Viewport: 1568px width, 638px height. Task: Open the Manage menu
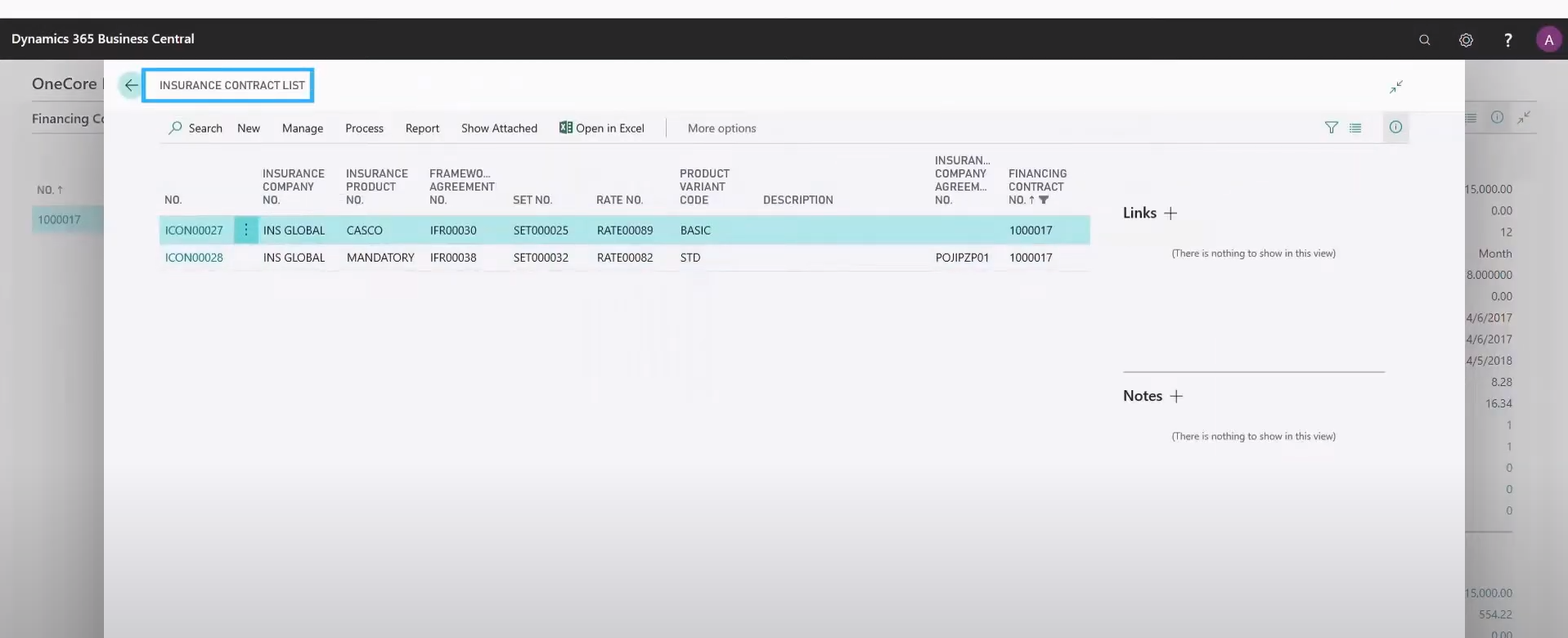click(x=303, y=128)
